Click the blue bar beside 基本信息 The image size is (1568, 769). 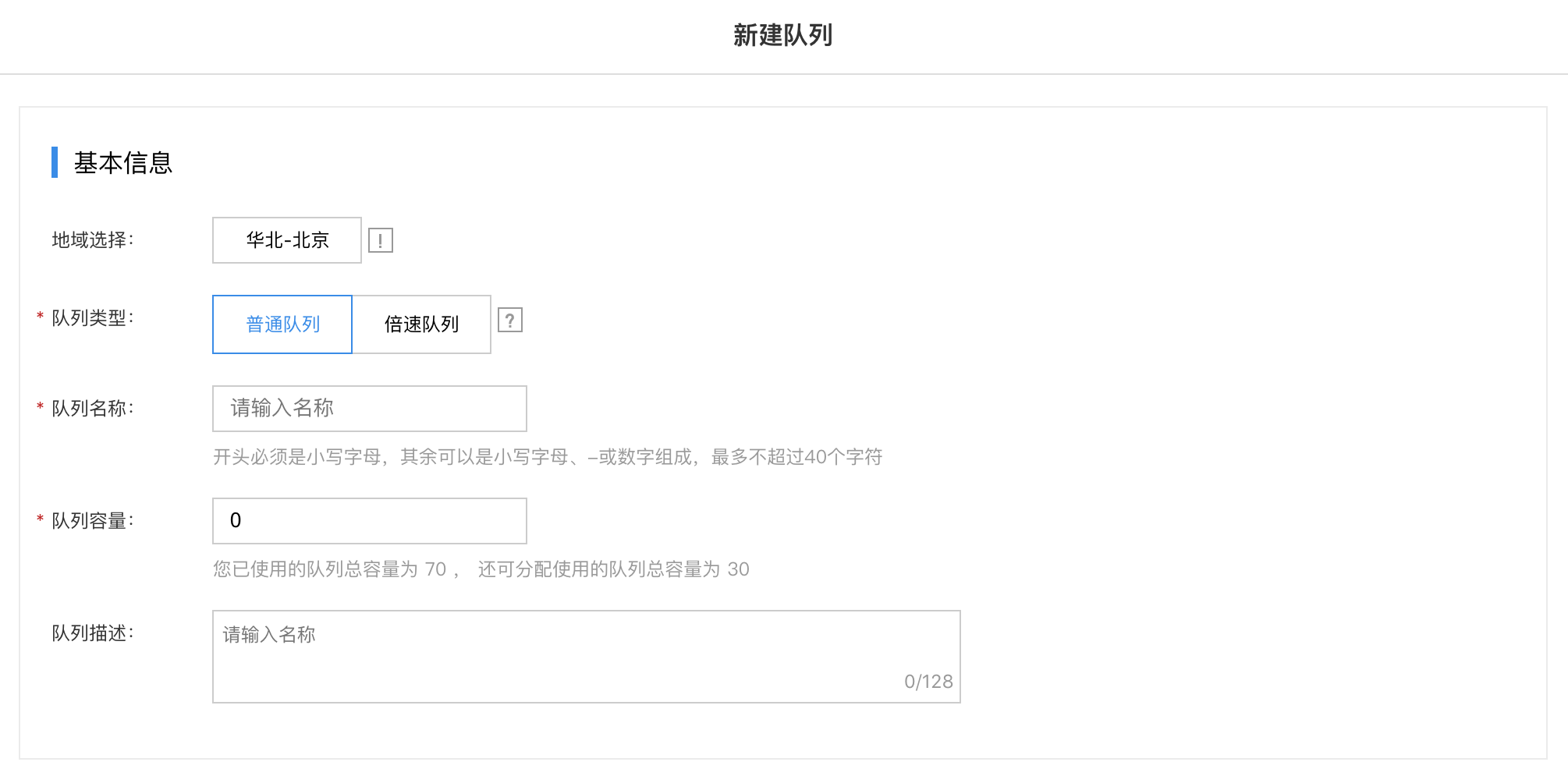(55, 162)
